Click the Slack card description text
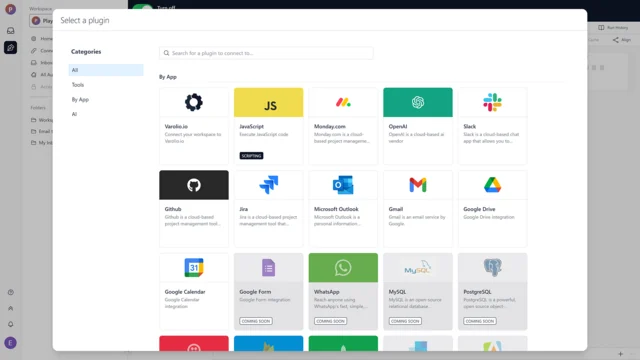 click(491, 138)
